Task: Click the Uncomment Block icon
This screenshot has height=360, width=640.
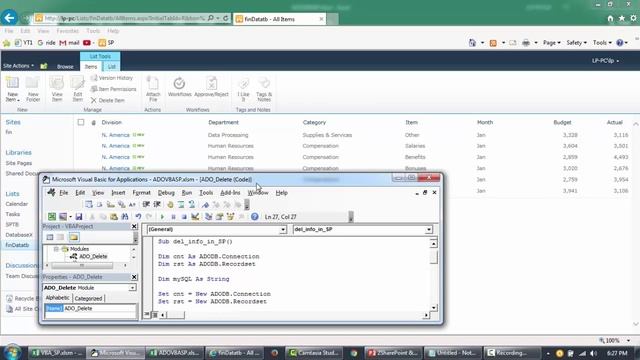Action: [x=191, y=204]
